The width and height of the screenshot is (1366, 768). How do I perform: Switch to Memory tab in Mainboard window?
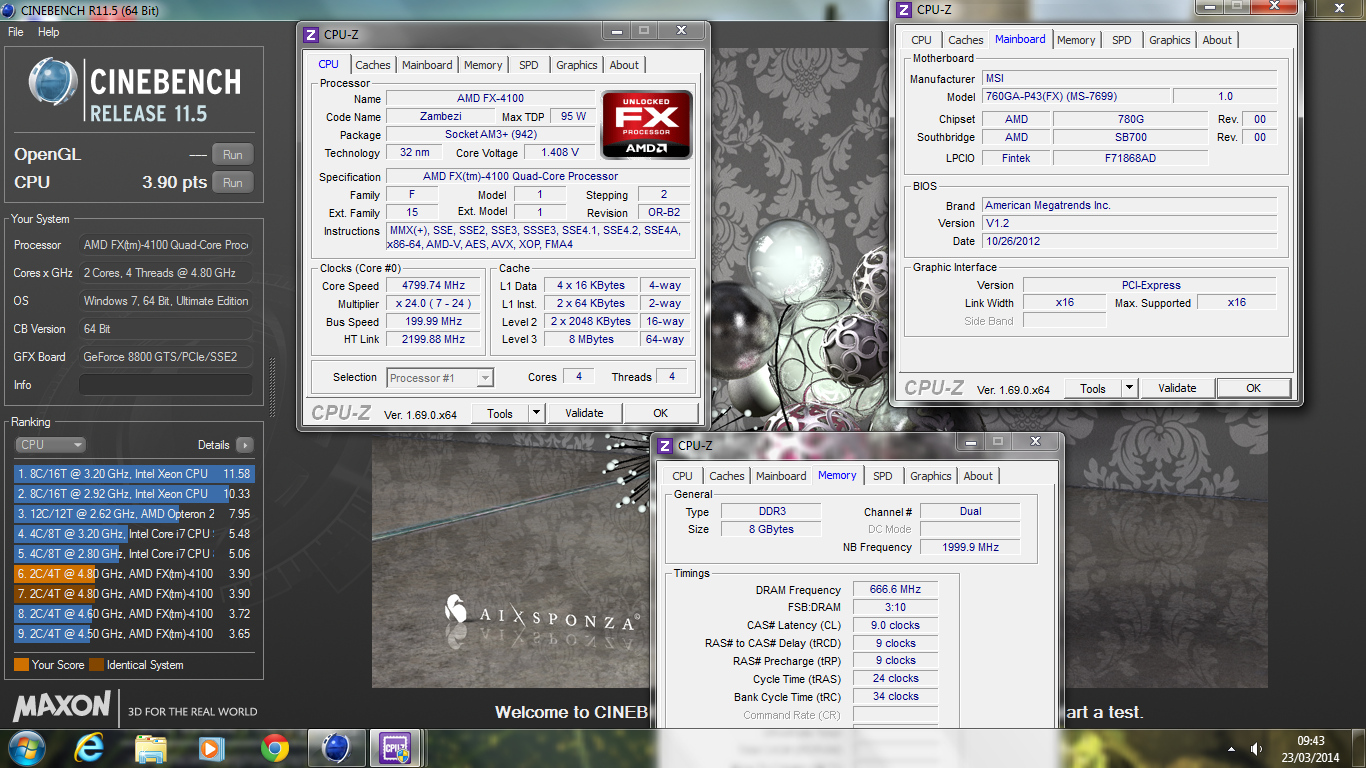(1076, 40)
